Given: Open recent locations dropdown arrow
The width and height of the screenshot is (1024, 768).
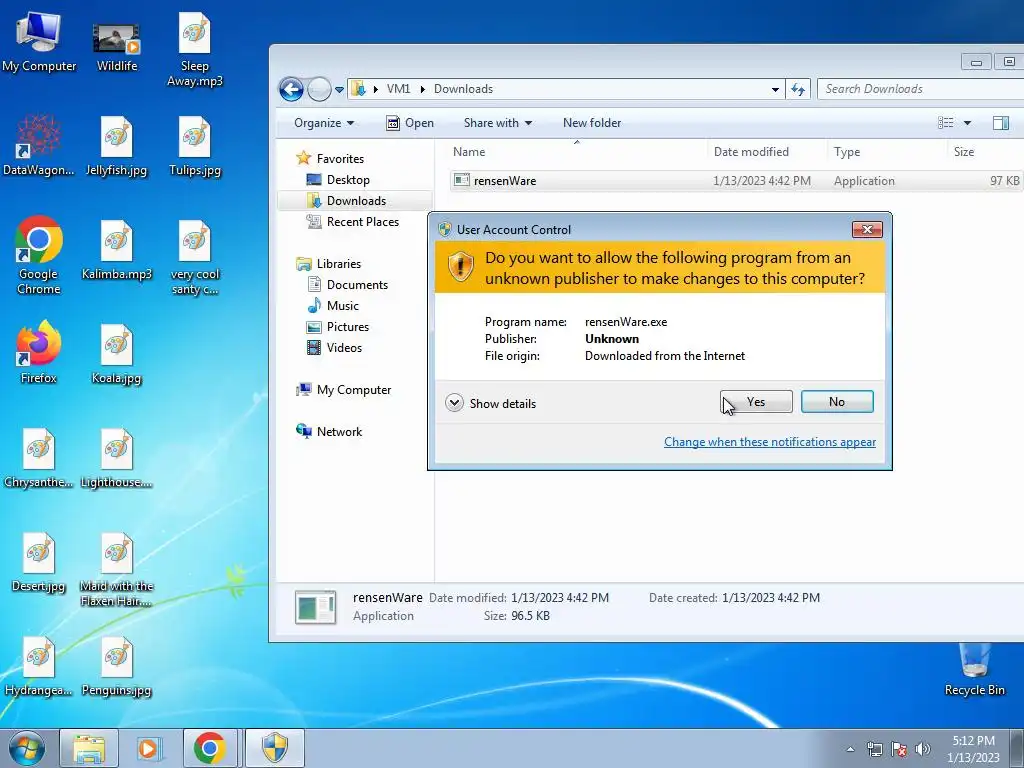Looking at the screenshot, I should (340, 89).
